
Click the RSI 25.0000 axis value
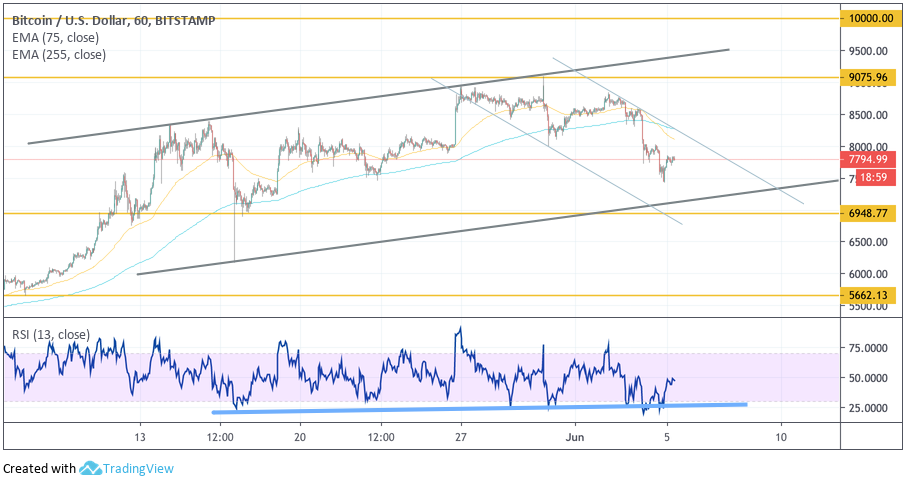coord(868,408)
